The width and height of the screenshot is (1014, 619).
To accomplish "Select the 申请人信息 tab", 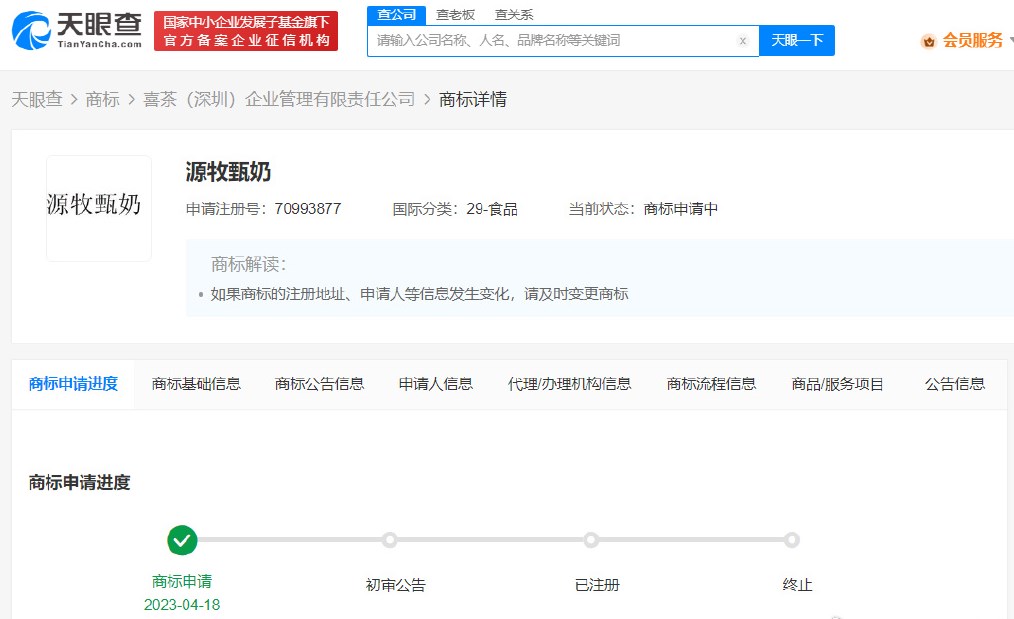I will tap(436, 384).
